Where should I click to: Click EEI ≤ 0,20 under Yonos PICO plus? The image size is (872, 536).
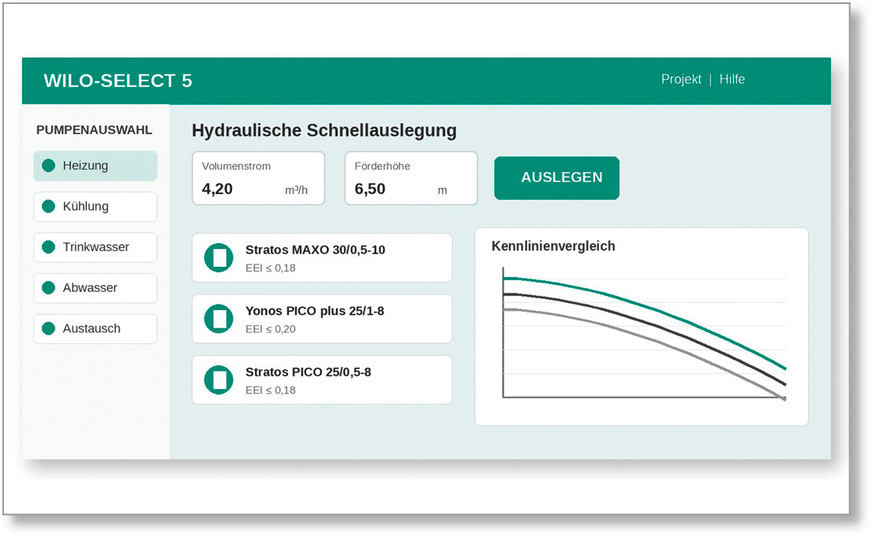(270, 329)
